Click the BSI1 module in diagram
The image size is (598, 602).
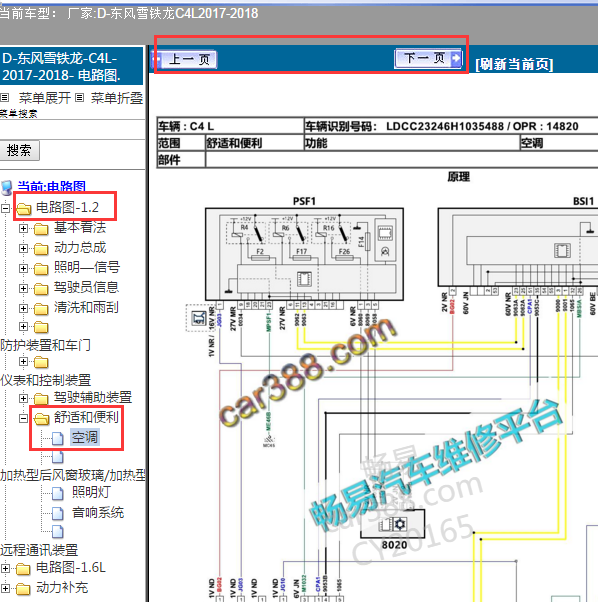[518, 247]
